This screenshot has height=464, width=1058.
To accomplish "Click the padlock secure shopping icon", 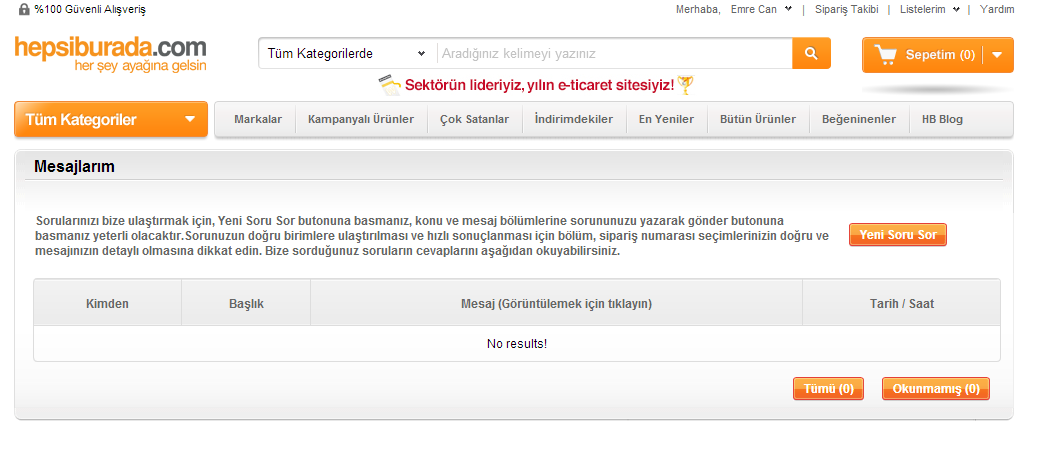I will [24, 9].
